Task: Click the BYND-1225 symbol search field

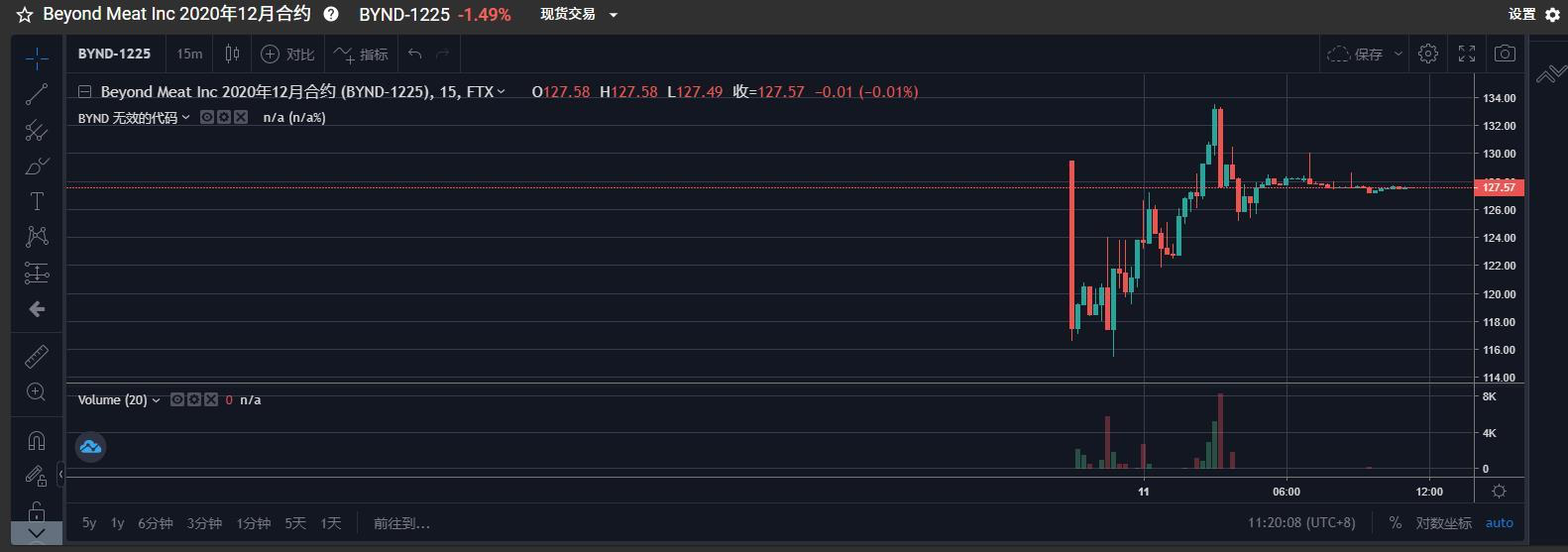Action: (115, 54)
